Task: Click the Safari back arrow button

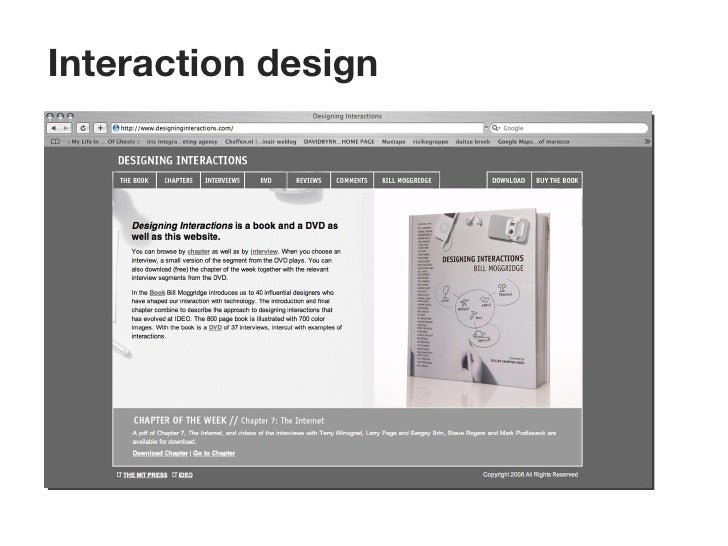Action: click(x=53, y=128)
